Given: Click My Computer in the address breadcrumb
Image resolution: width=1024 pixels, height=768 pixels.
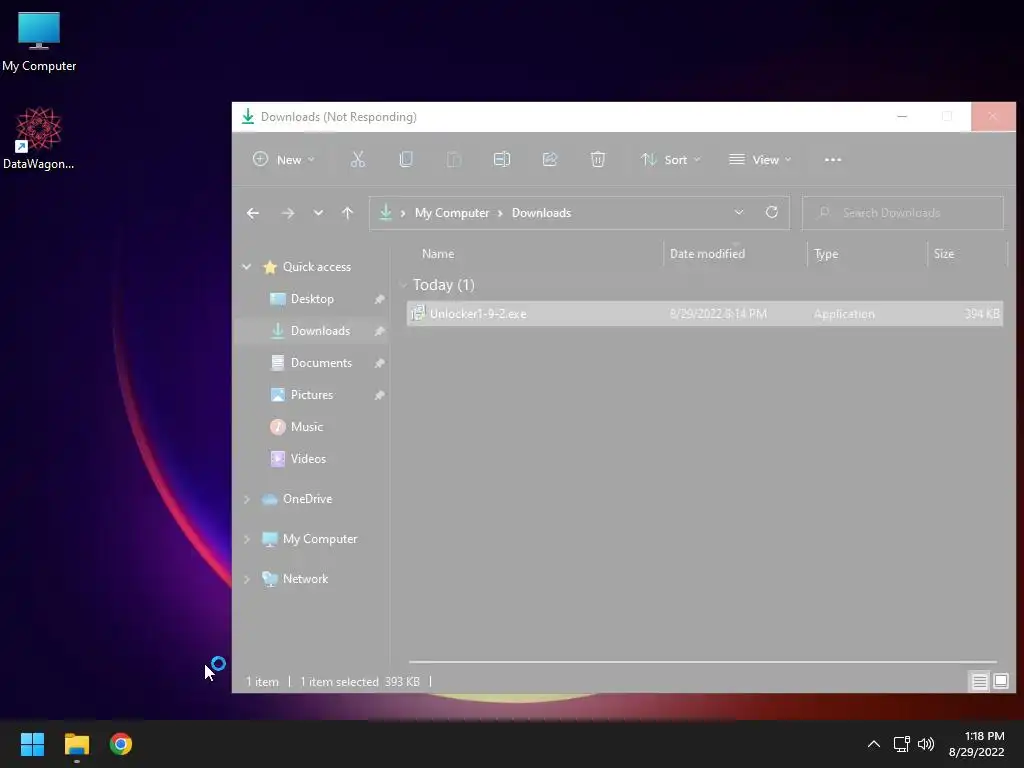Looking at the screenshot, I should pyautogui.click(x=452, y=213).
